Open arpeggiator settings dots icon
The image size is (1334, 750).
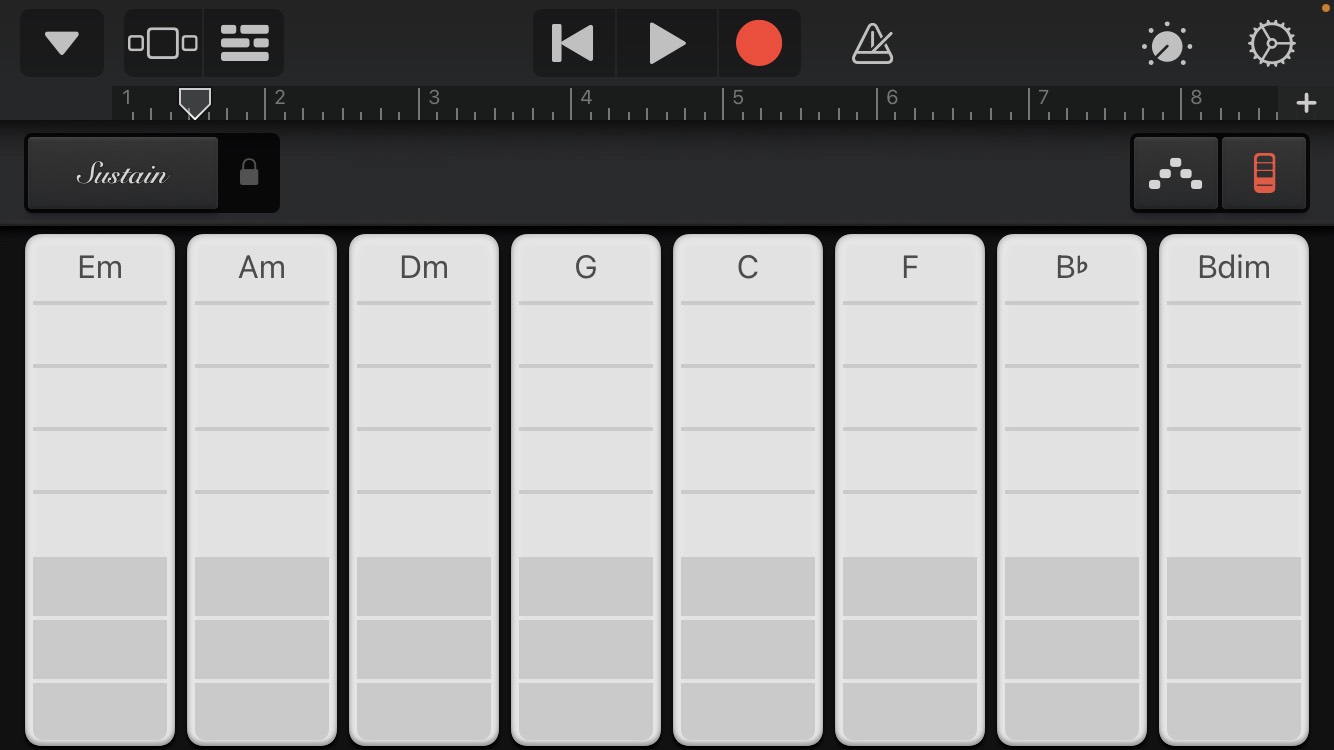[1175, 173]
